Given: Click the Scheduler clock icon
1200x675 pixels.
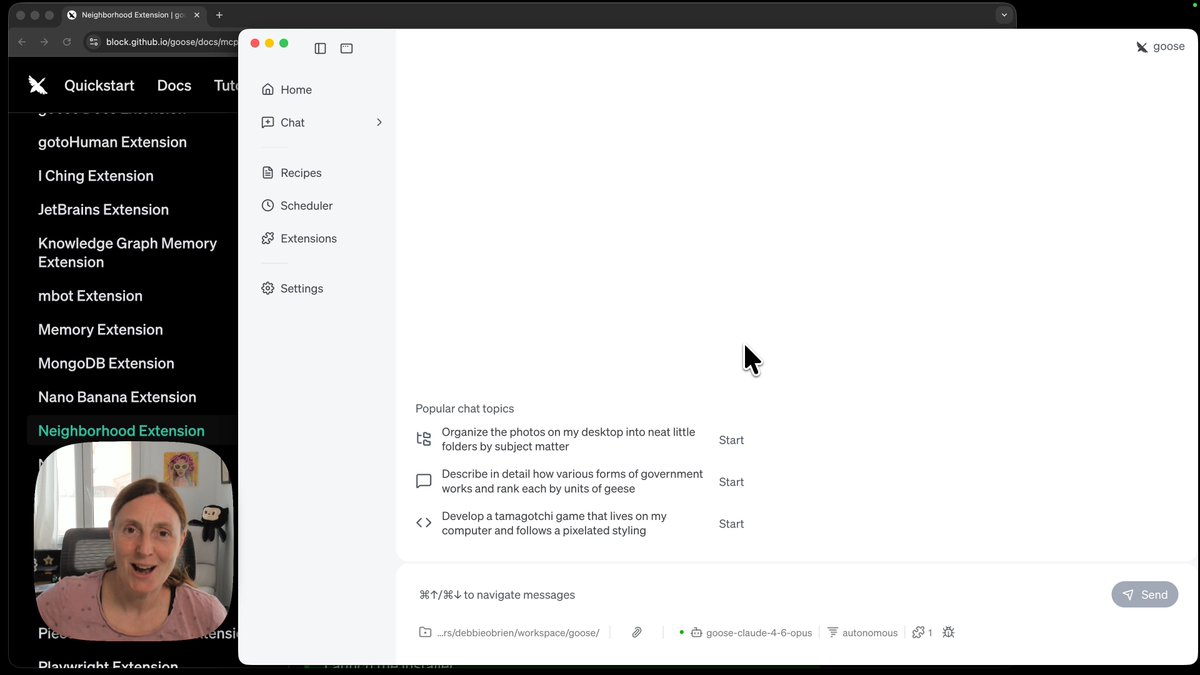Looking at the screenshot, I should point(267,205).
